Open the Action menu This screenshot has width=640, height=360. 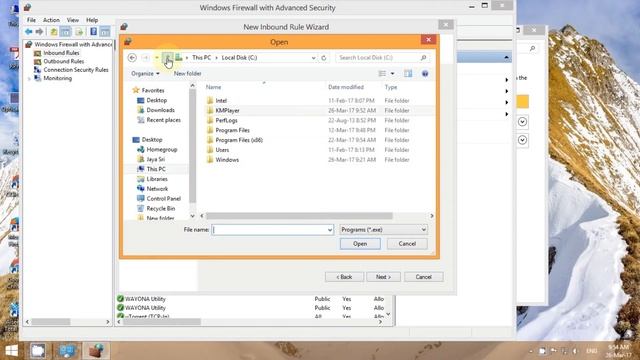[51, 20]
